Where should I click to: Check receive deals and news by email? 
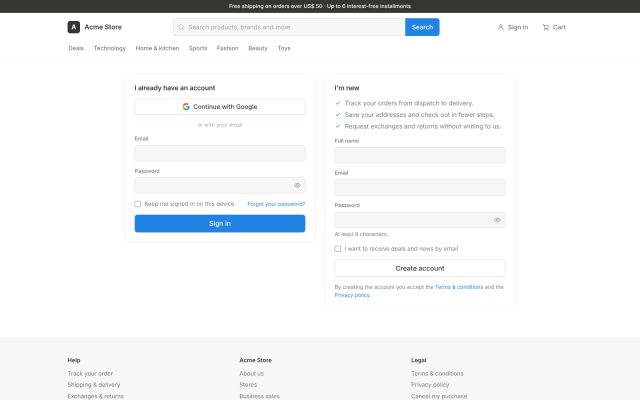point(338,249)
